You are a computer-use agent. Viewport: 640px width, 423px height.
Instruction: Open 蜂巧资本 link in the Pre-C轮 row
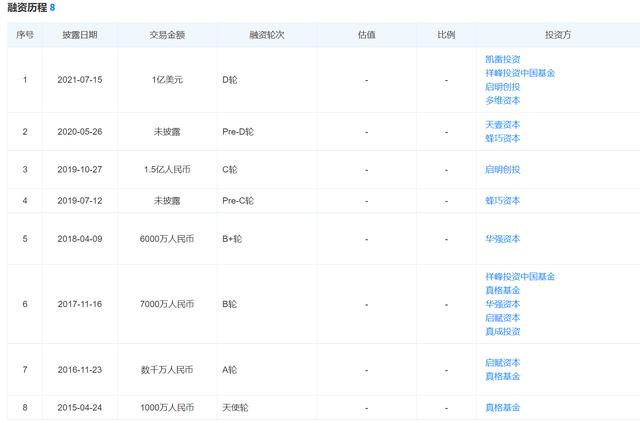(502, 200)
